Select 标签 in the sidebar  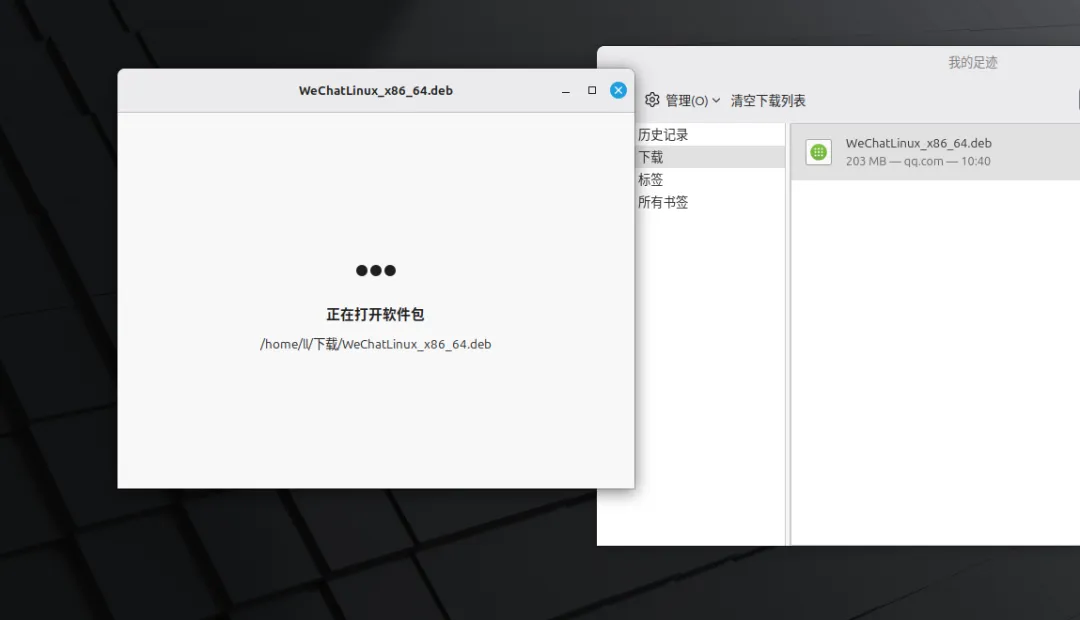point(650,180)
